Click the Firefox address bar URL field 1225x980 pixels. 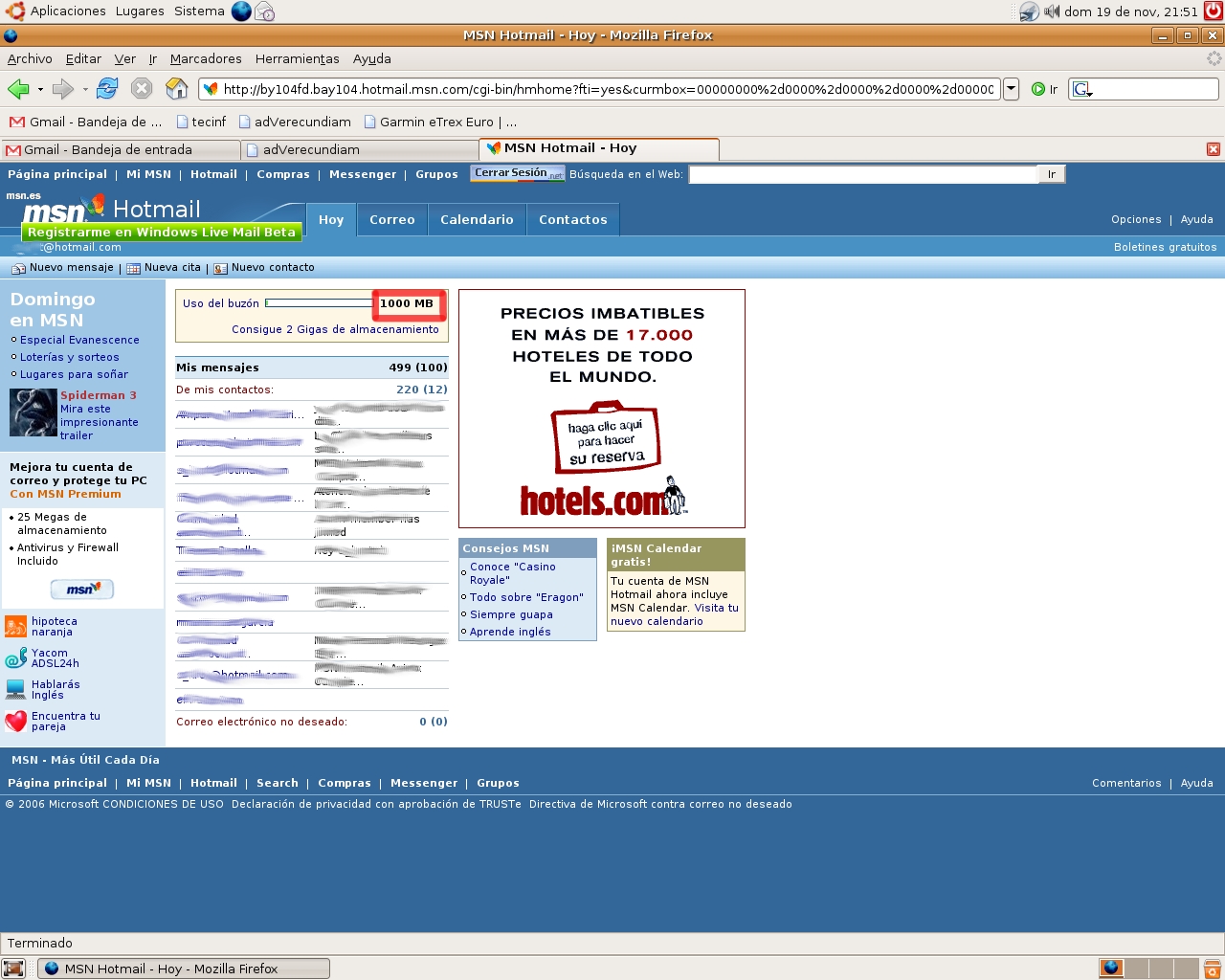pos(599,89)
